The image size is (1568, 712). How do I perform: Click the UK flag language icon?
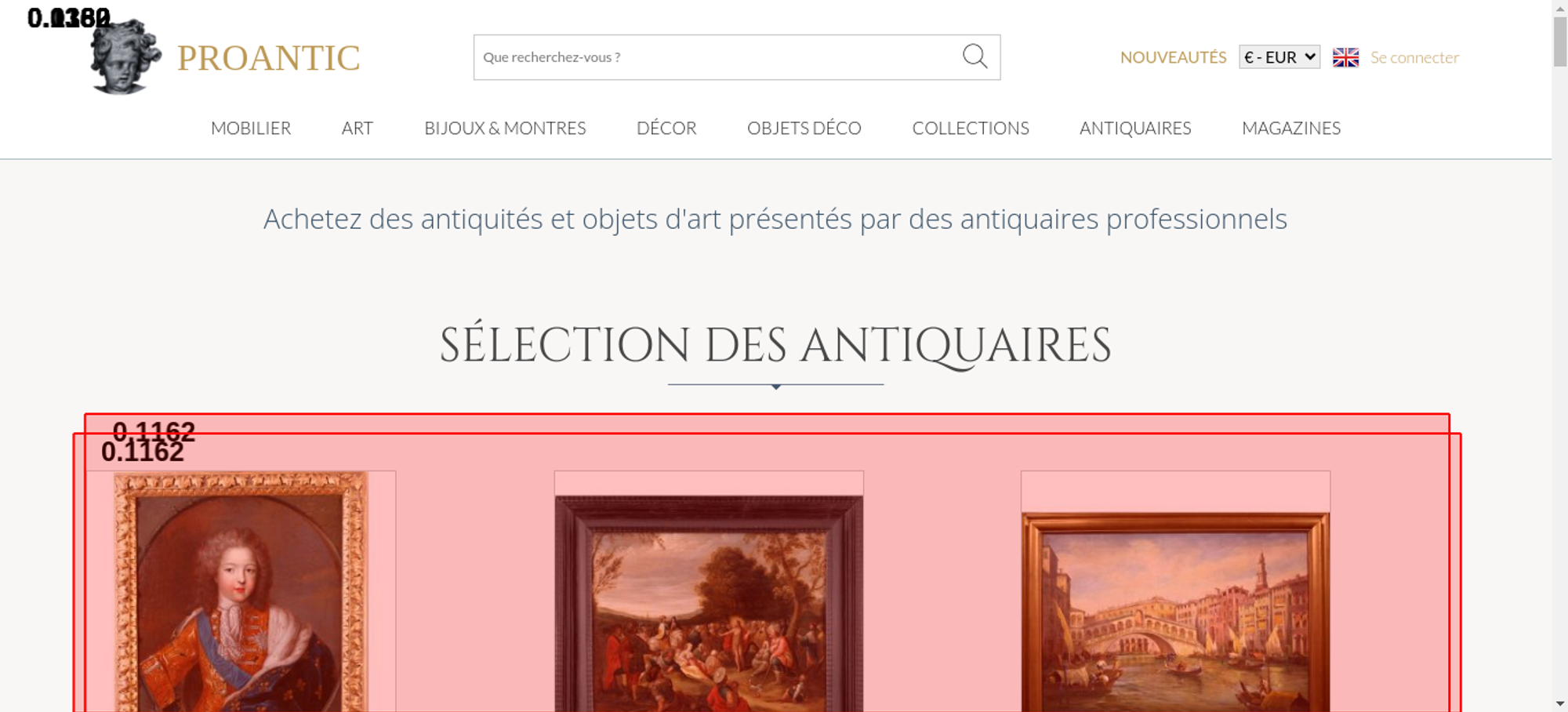pyautogui.click(x=1345, y=57)
